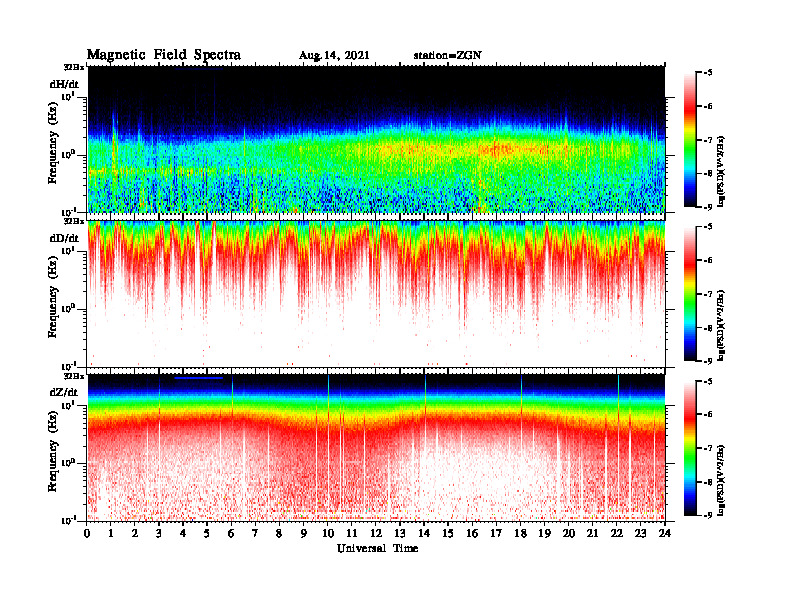The height and width of the screenshot is (612, 792).
Task: Select the dZ/dt panel label
Action: pyautogui.click(x=64, y=392)
